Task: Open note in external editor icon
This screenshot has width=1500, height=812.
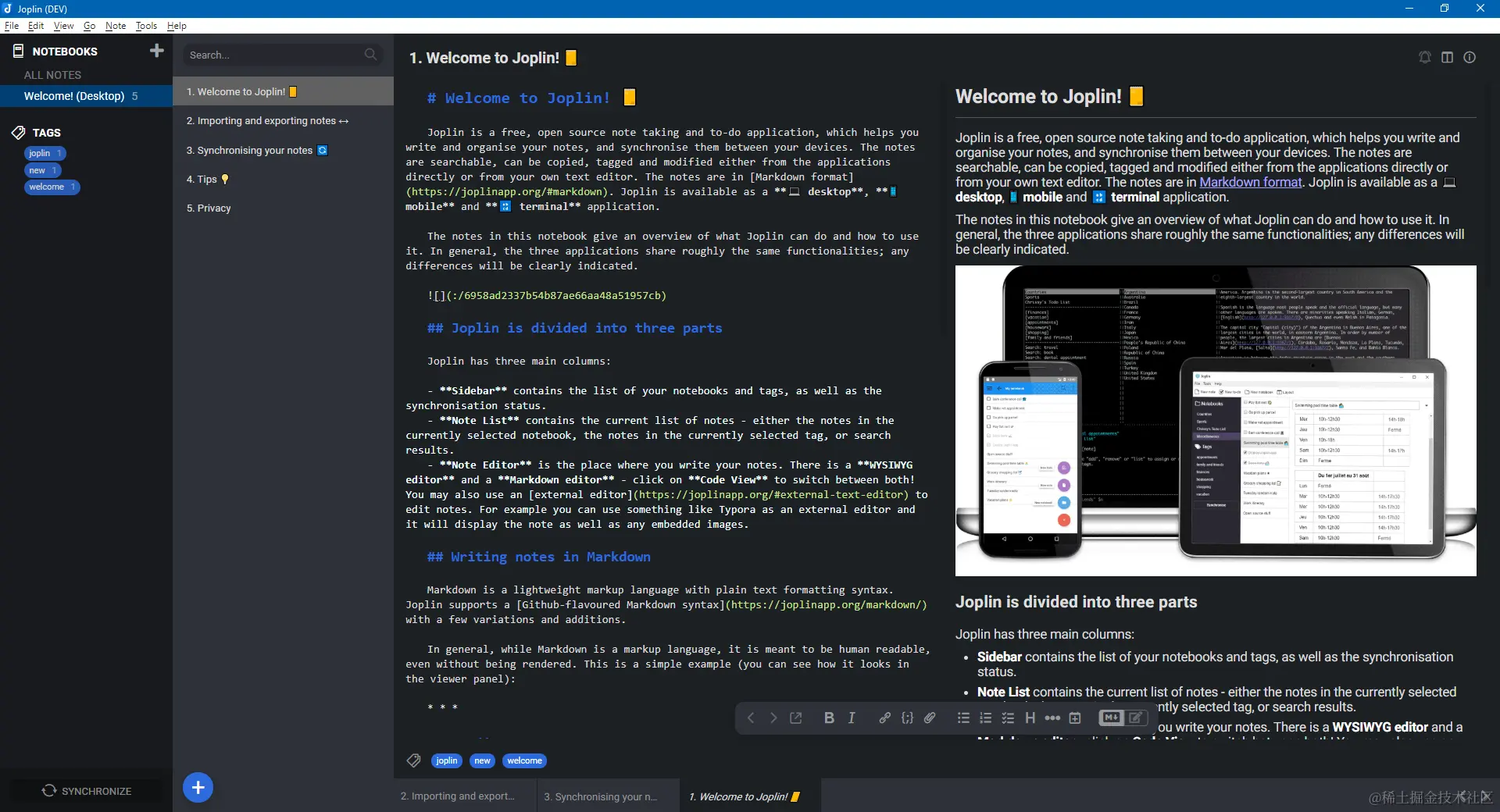Action: pos(796,718)
